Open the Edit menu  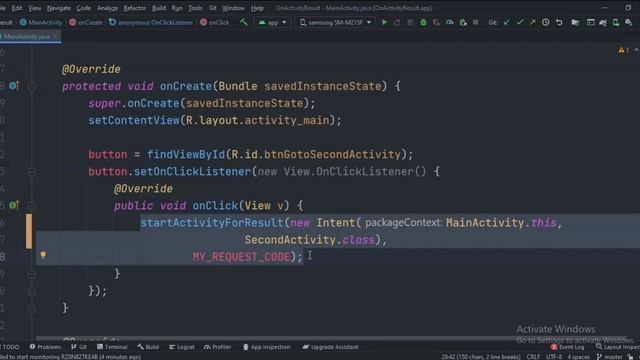coord(17,8)
